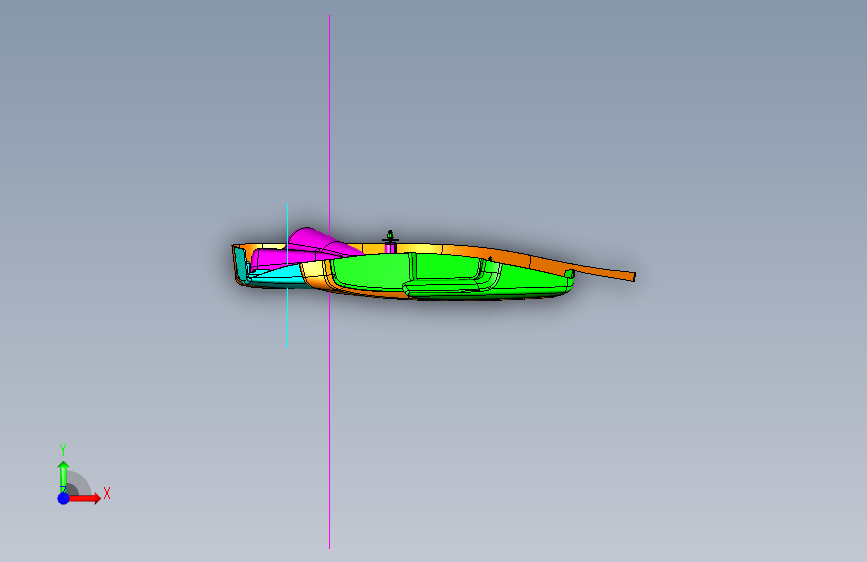
Task: Click the green Y axis arrow of the triad
Action: coord(63,476)
